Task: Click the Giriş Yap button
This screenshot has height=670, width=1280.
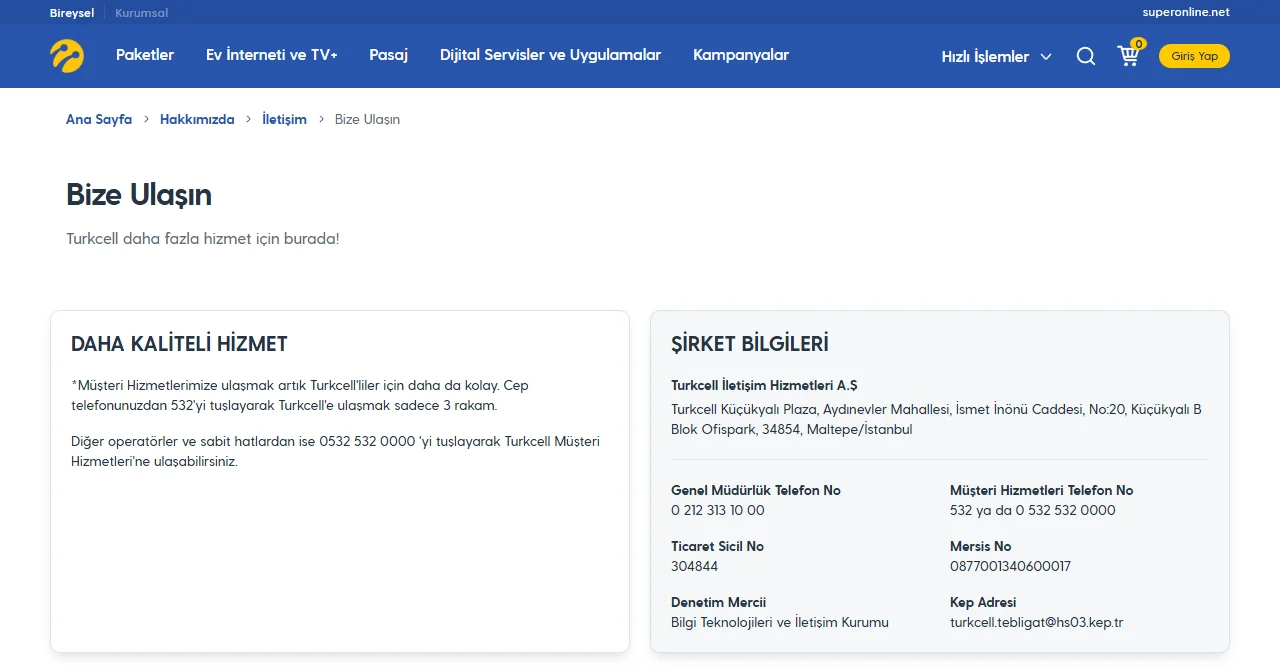Action: pos(1194,56)
